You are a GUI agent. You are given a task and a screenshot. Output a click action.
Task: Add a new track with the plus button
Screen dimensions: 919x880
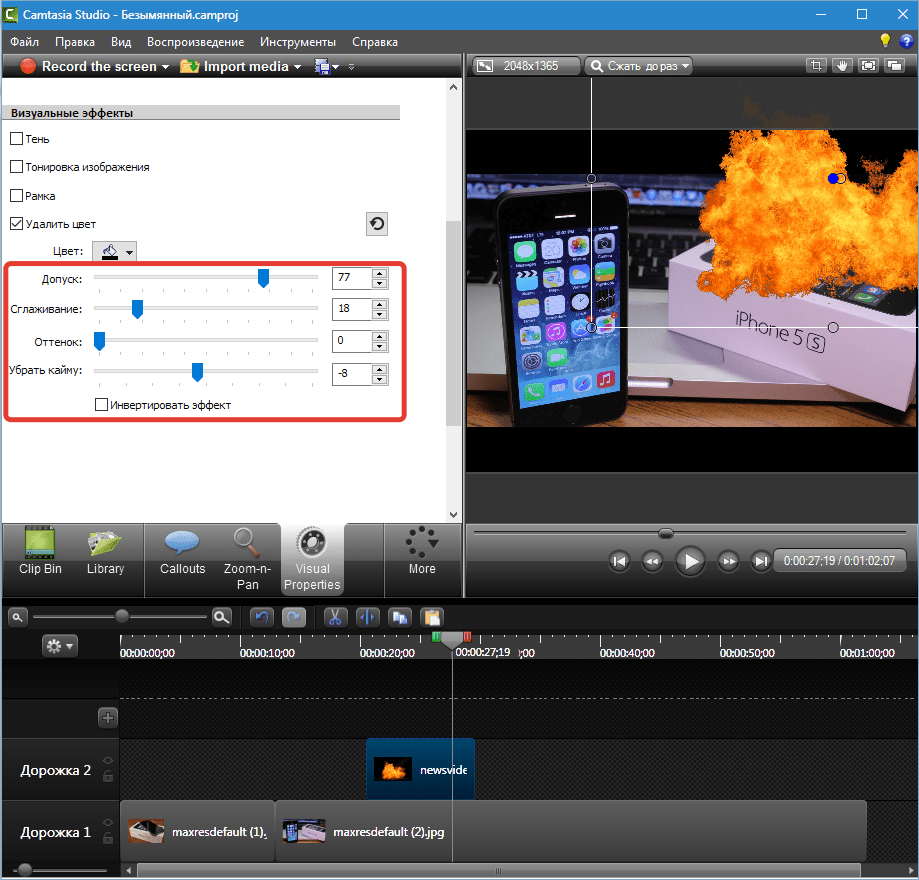tap(108, 717)
